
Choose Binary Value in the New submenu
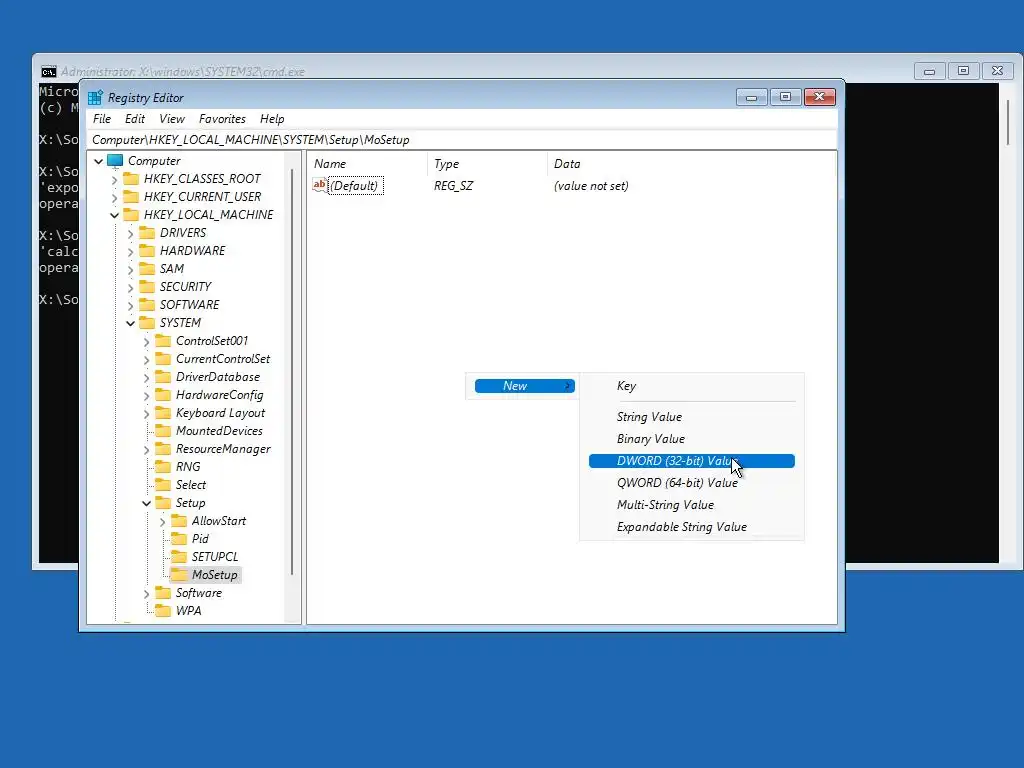(692, 439)
